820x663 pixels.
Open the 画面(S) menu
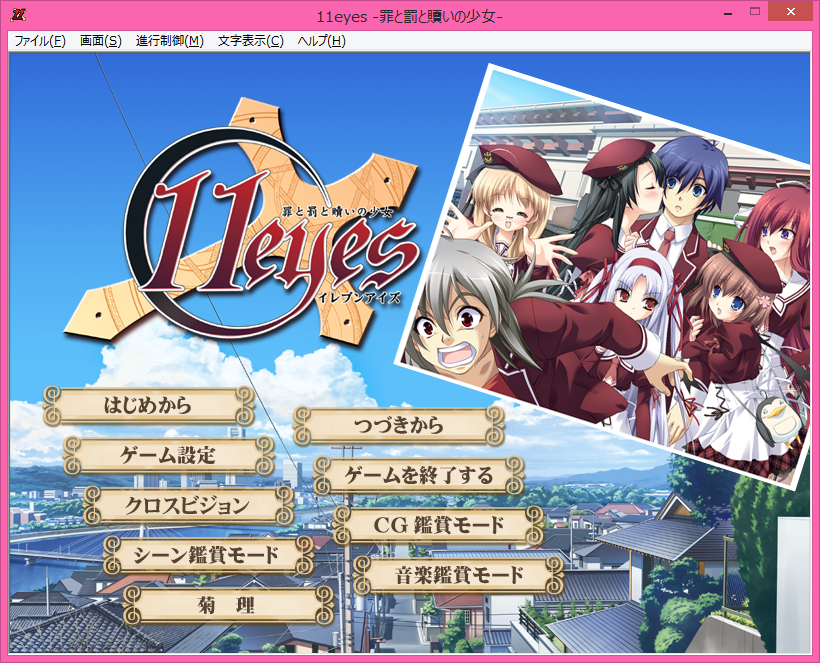tap(100, 41)
